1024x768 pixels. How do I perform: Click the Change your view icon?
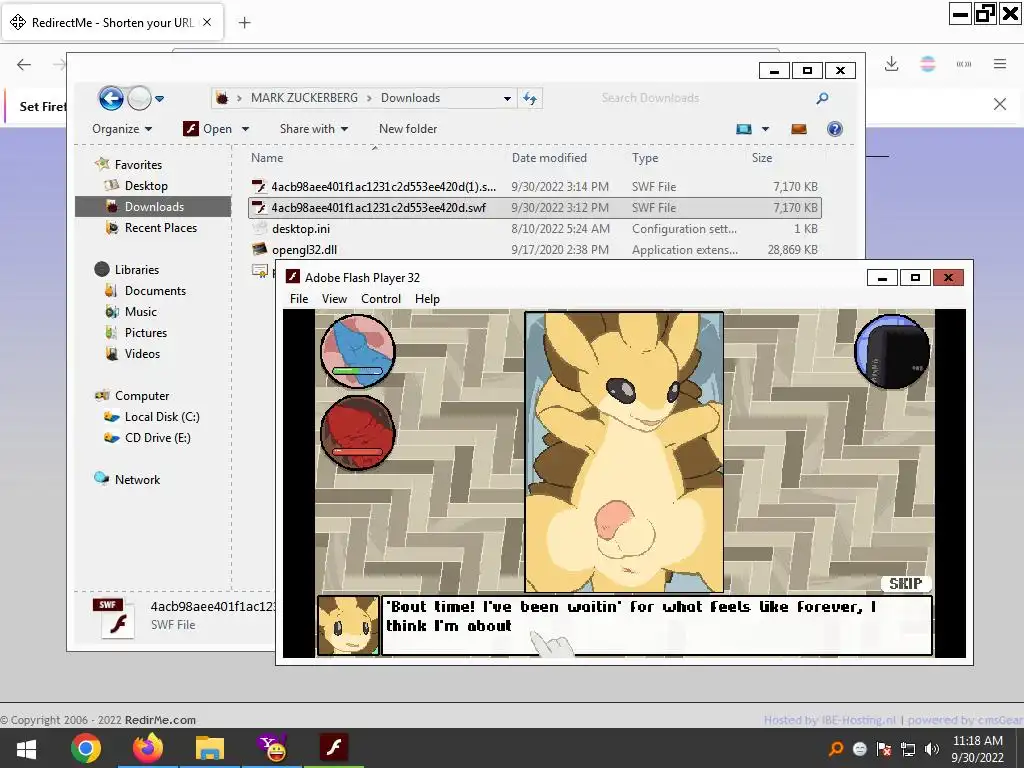click(x=744, y=129)
